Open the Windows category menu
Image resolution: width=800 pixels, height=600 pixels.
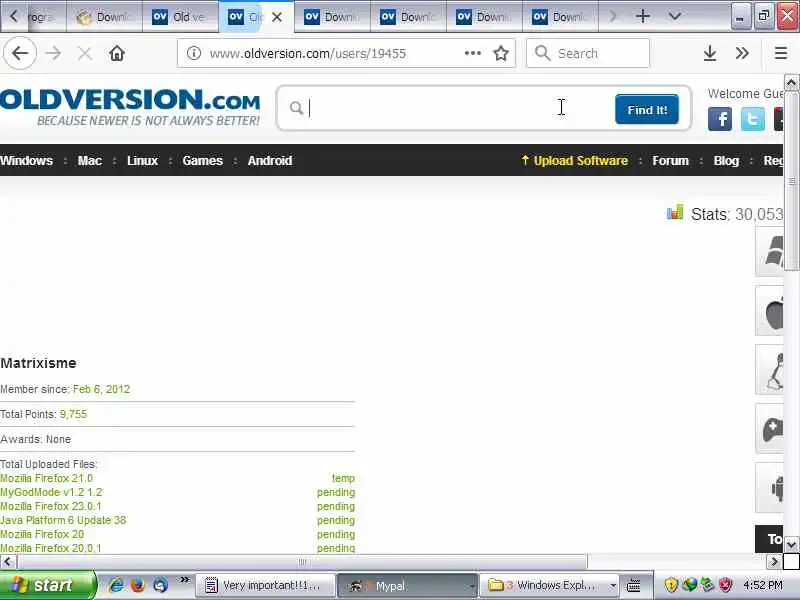27,161
